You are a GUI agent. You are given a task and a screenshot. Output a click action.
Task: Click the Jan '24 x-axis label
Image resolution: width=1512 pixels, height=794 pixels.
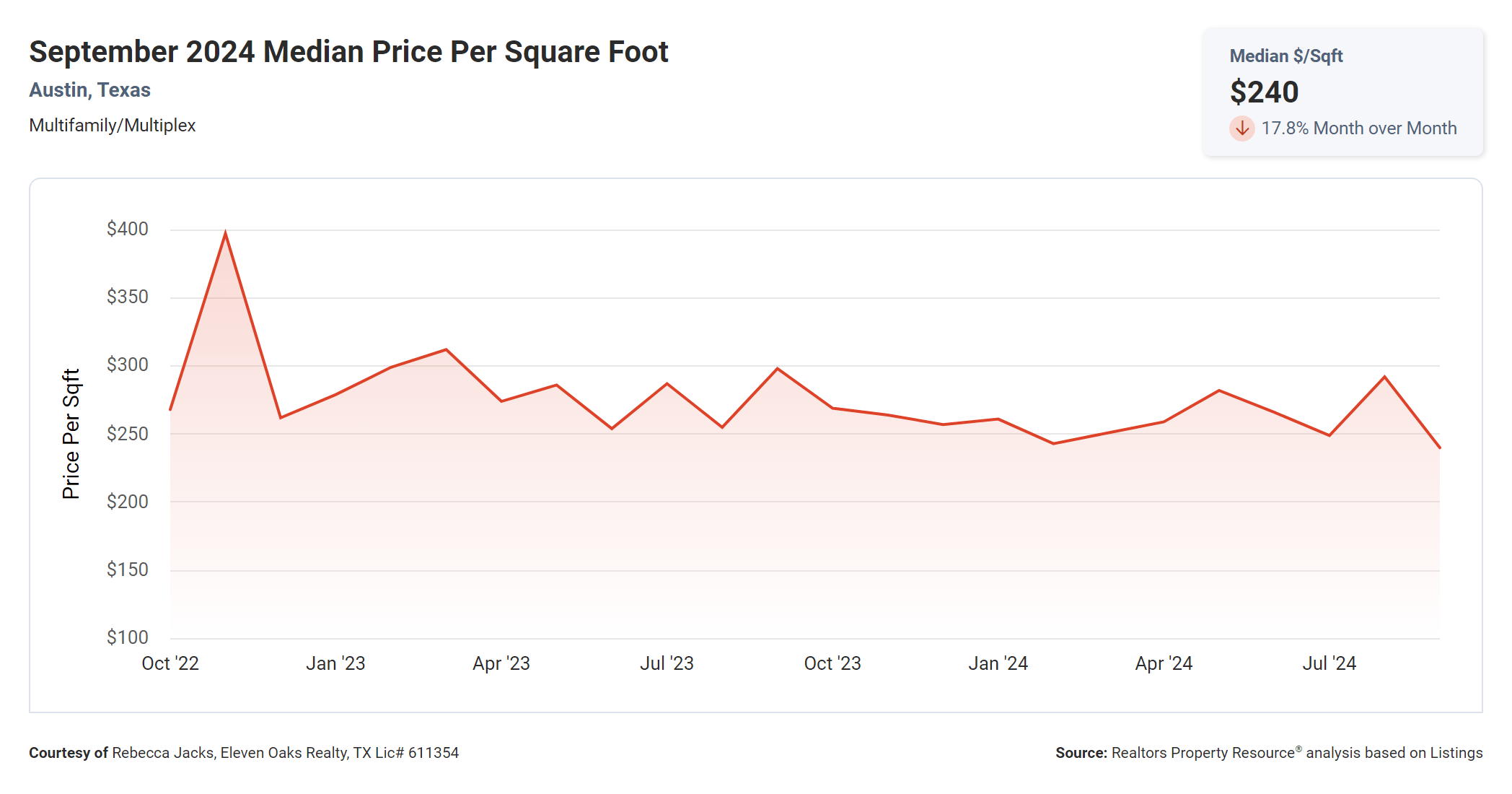click(998, 663)
